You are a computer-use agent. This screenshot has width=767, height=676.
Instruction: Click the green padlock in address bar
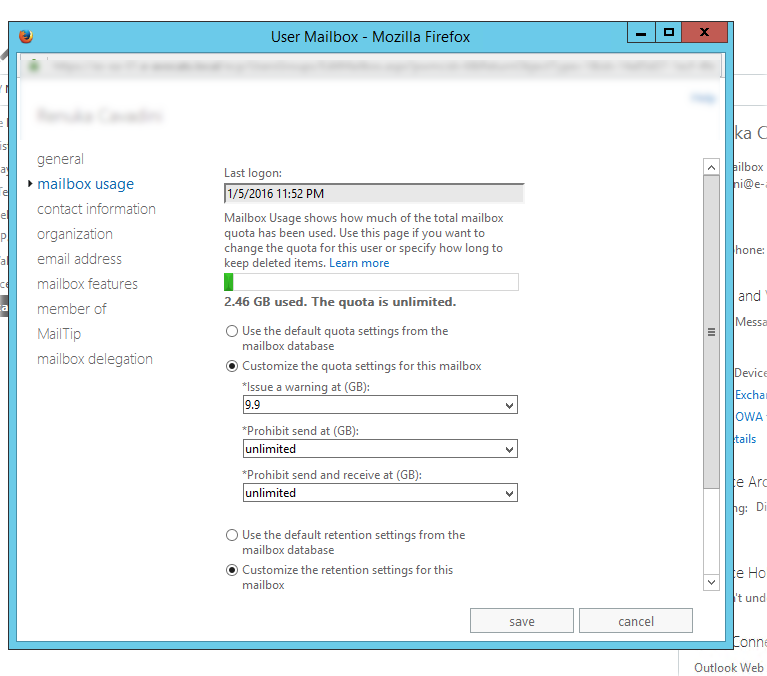pyautogui.click(x=34, y=66)
